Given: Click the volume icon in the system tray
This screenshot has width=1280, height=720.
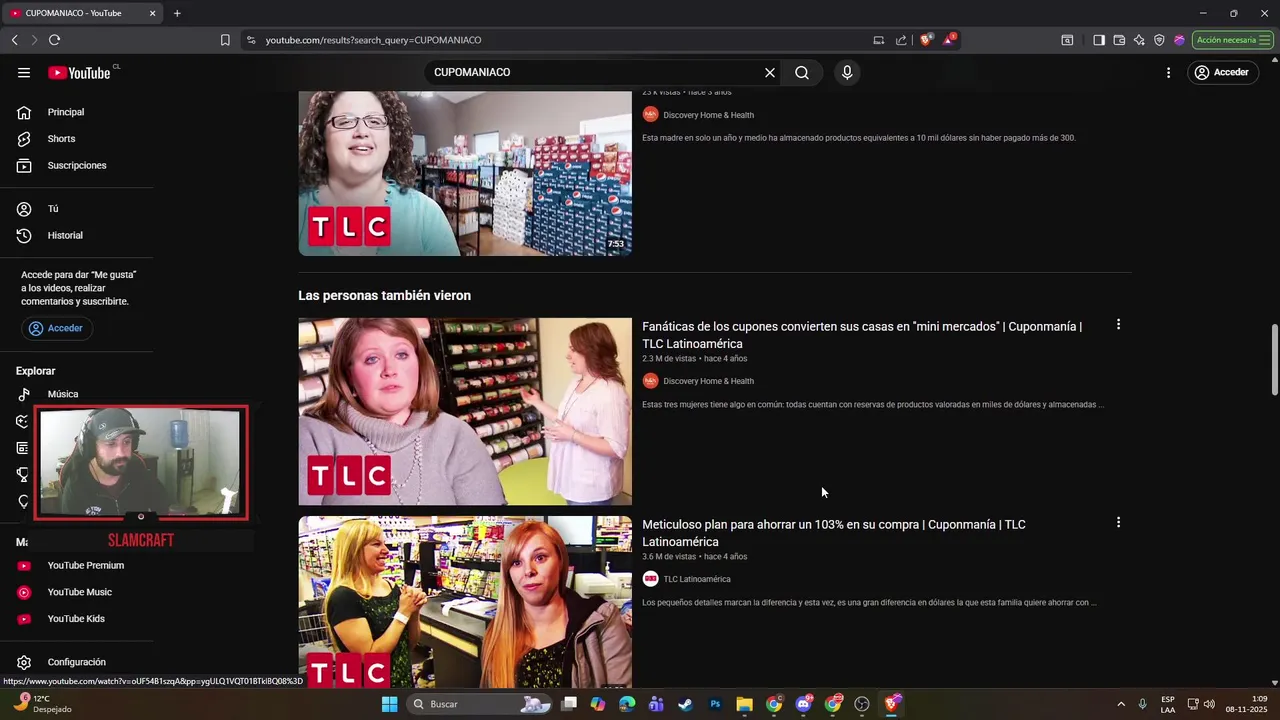Looking at the screenshot, I should click(1209, 704).
